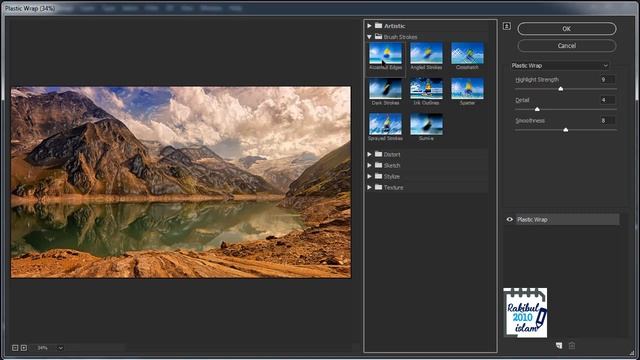Click the mountain lake preview image

[181, 182]
